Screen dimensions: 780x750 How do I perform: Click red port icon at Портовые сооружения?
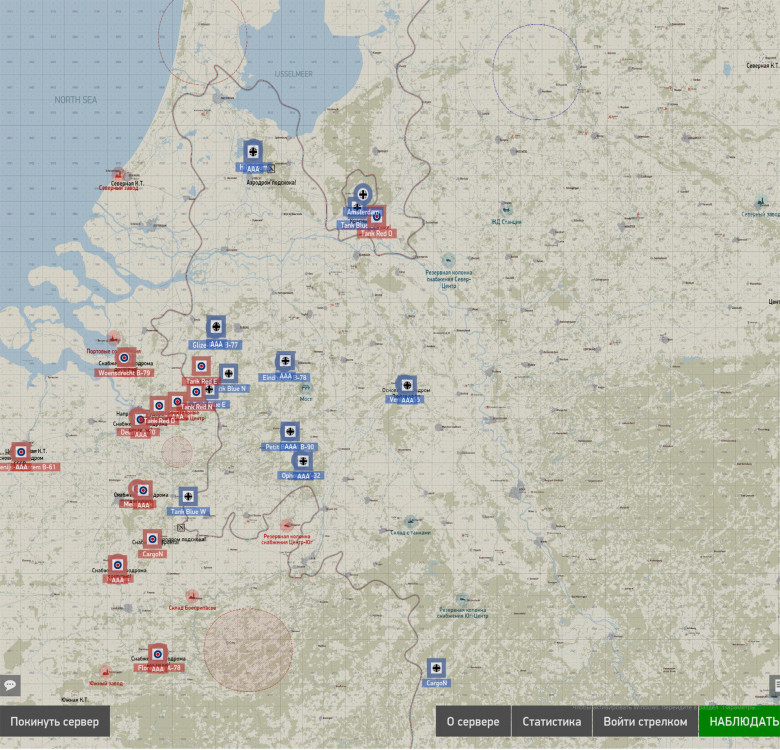(x=114, y=339)
